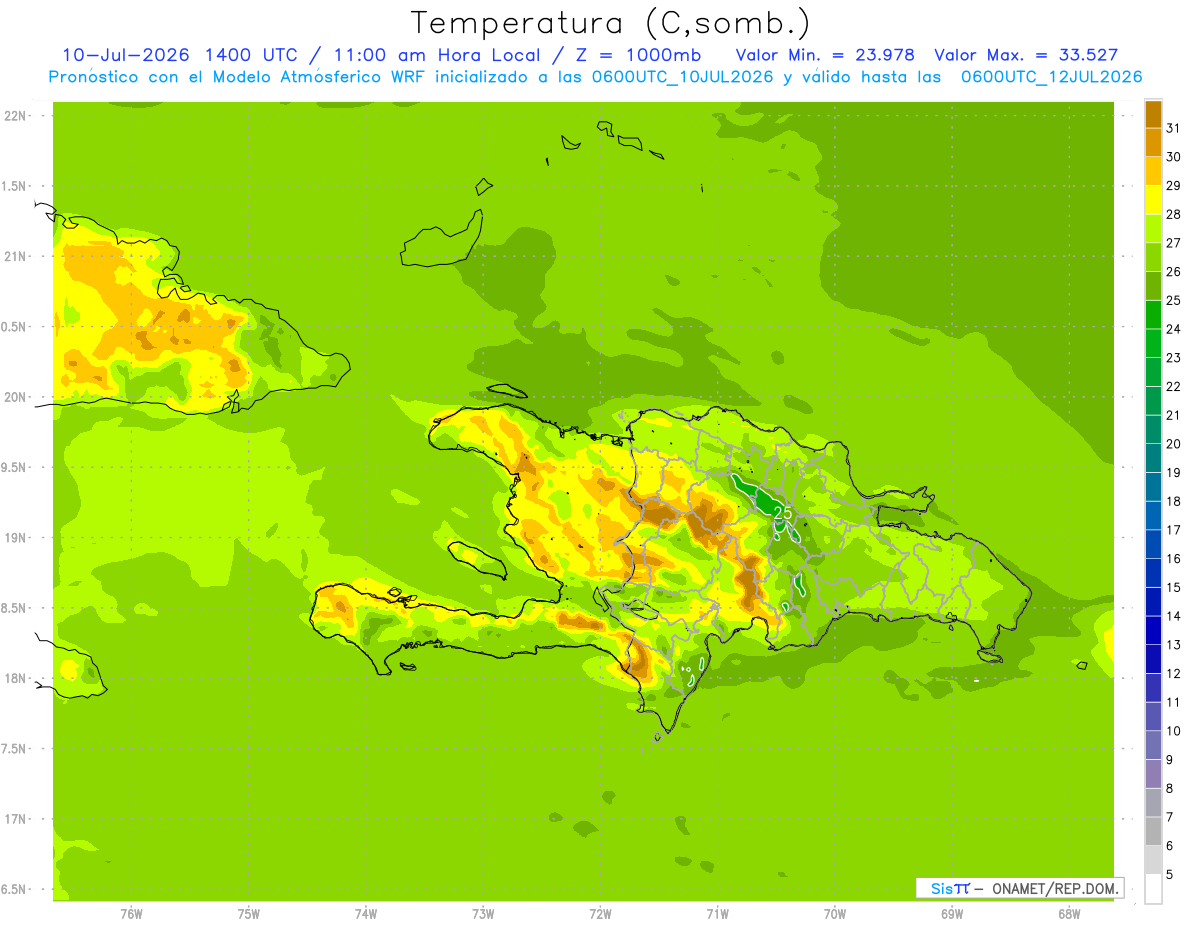Click the legend swatch between 20 and 21
1200x927 pixels.
[1153, 430]
